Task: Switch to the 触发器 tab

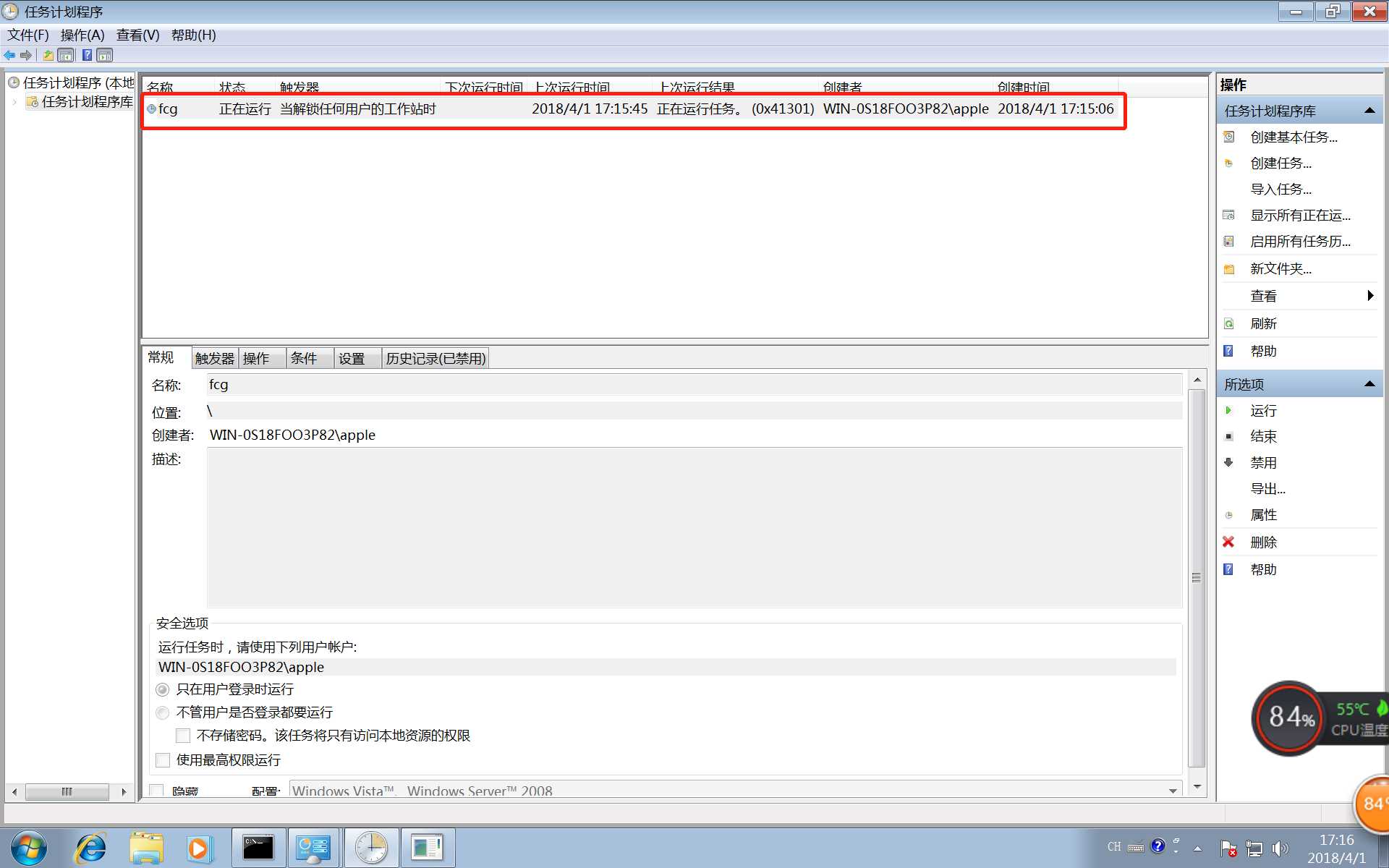Action: pyautogui.click(x=215, y=358)
